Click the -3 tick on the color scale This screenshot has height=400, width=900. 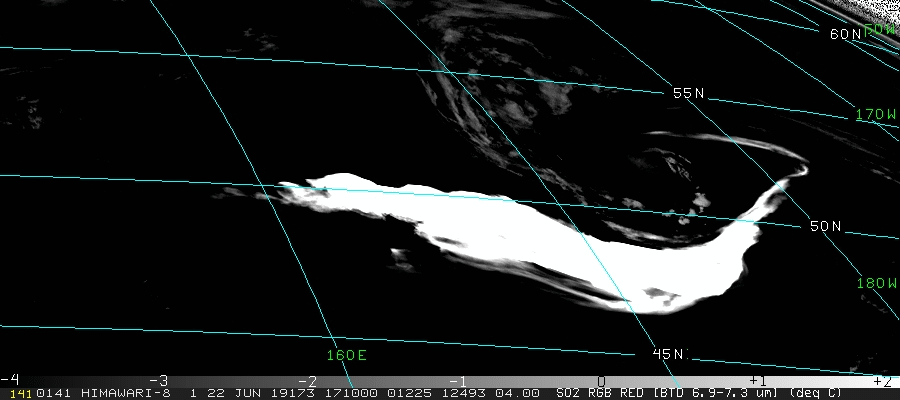158,380
